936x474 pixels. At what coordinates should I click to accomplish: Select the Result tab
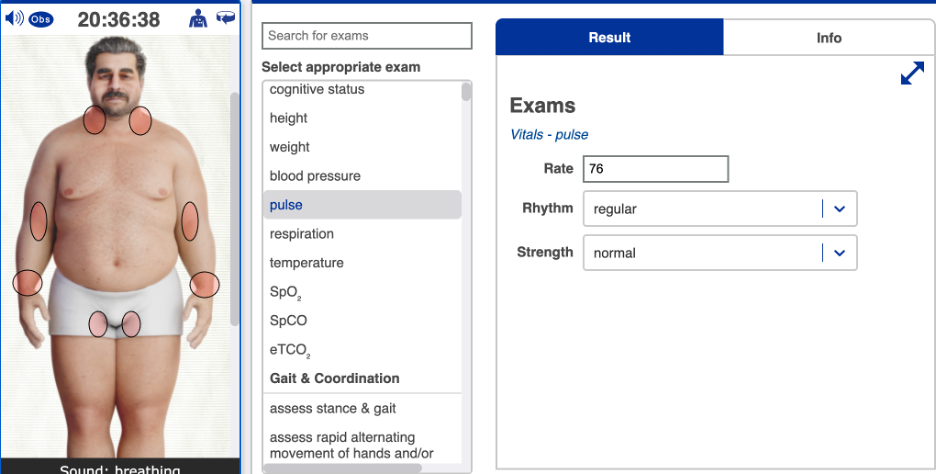coord(609,38)
